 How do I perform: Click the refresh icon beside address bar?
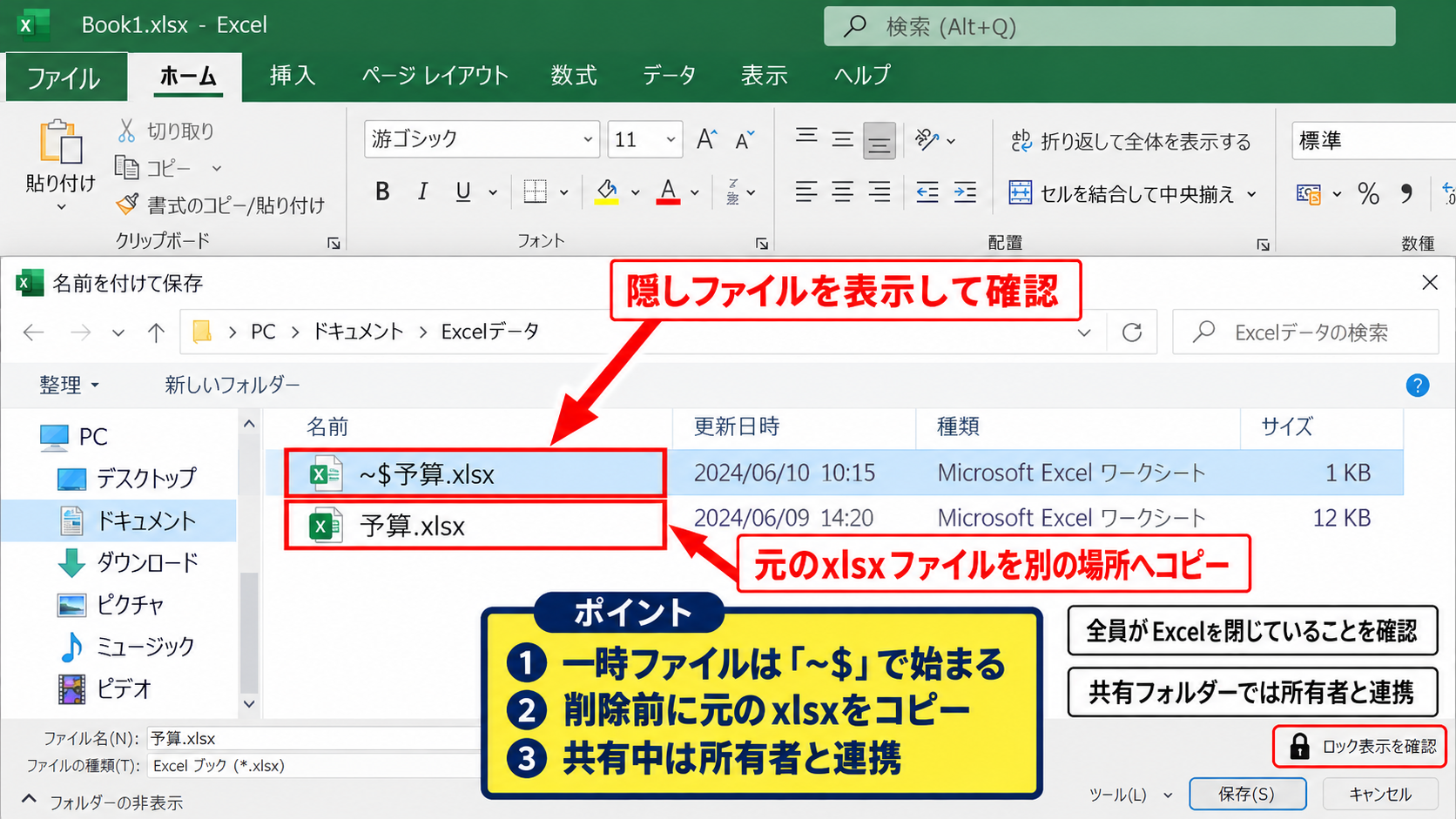(x=1132, y=332)
